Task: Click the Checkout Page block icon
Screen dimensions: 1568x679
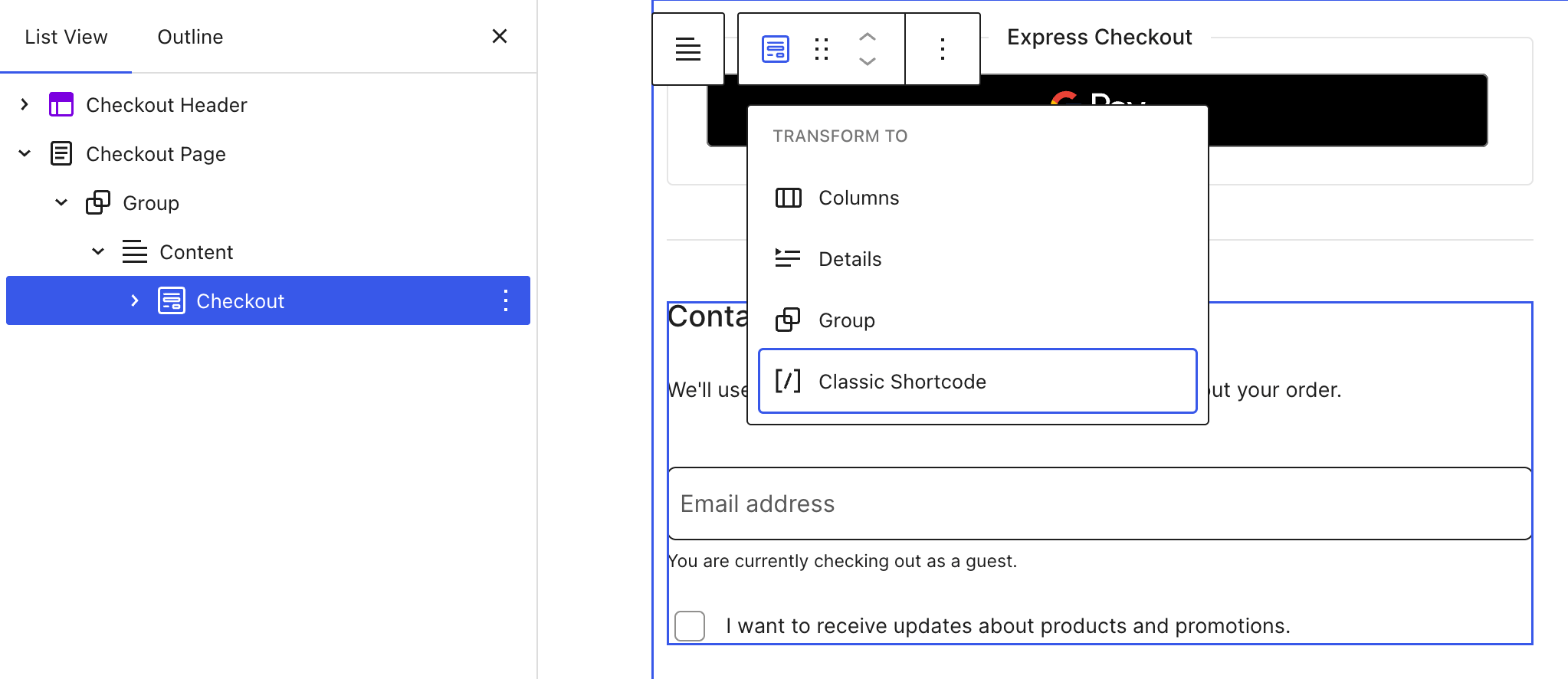Action: tap(61, 153)
